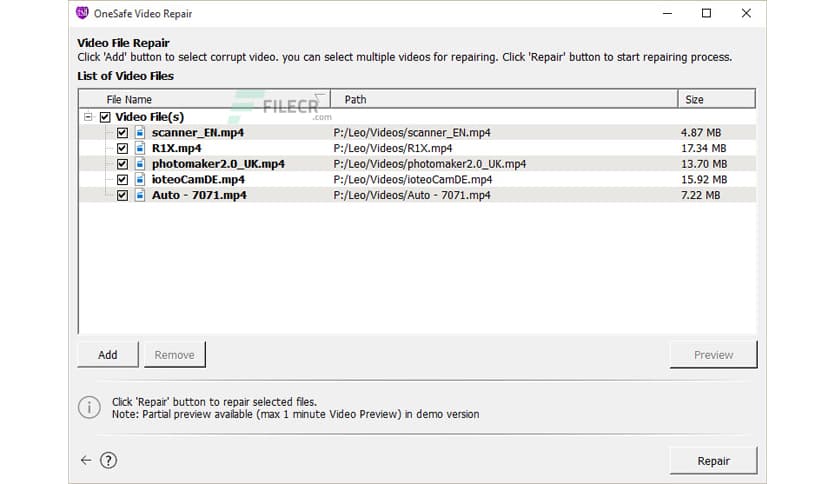Click the File Name column header
The image size is (836, 484).
click(x=205, y=100)
